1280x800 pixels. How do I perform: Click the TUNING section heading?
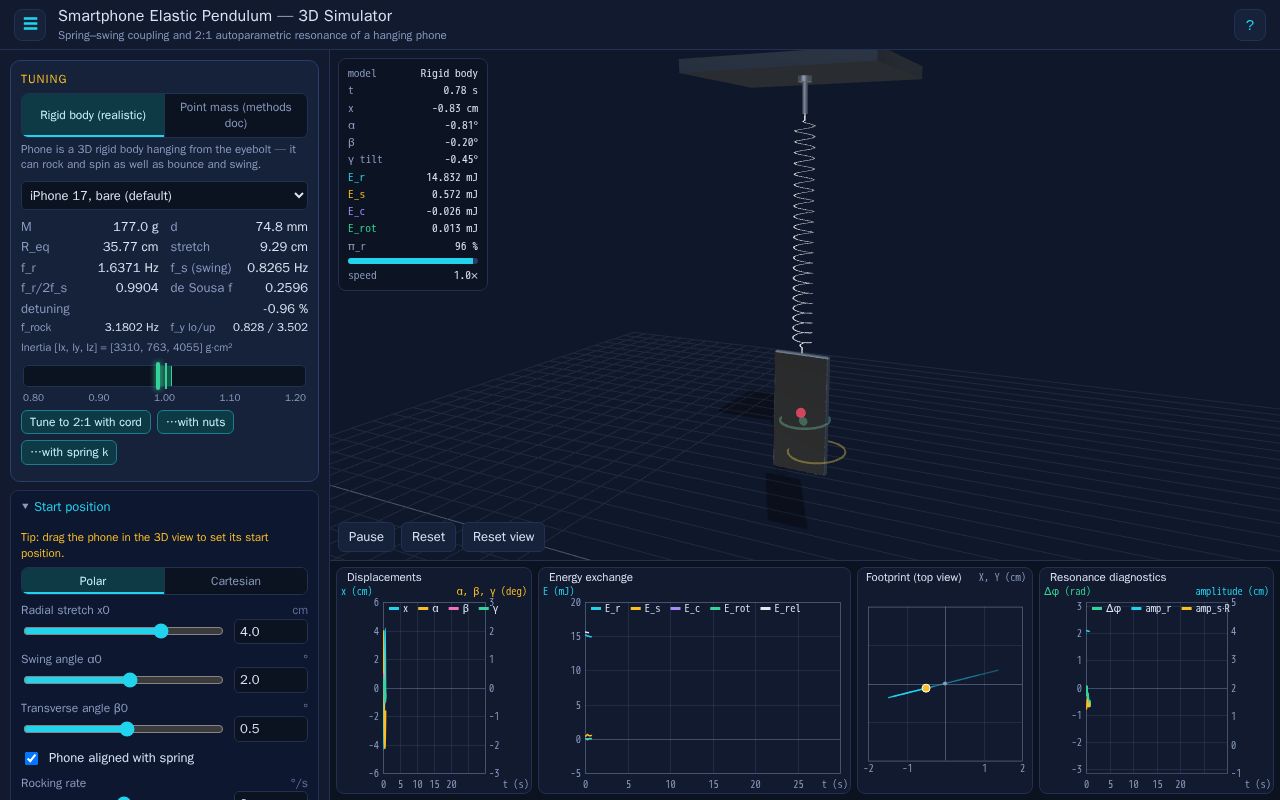point(44,79)
